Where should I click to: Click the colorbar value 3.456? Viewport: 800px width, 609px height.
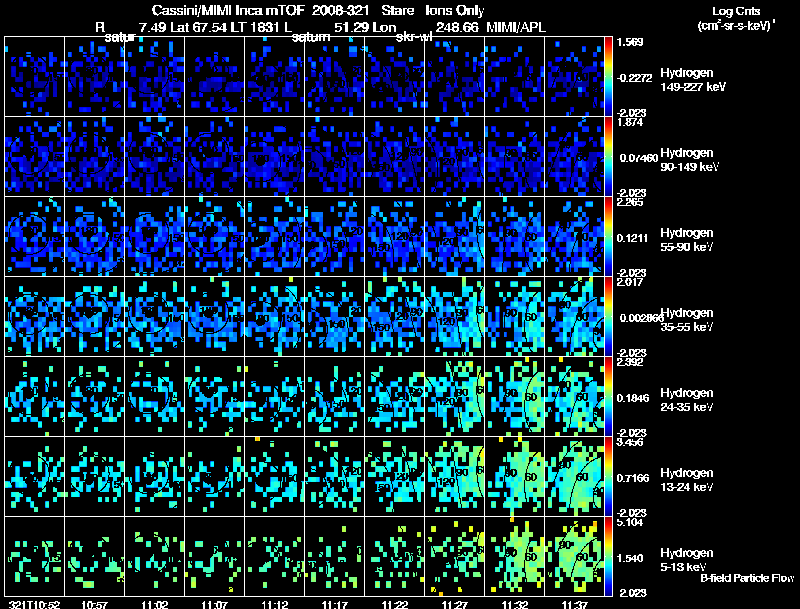pyautogui.click(x=630, y=442)
